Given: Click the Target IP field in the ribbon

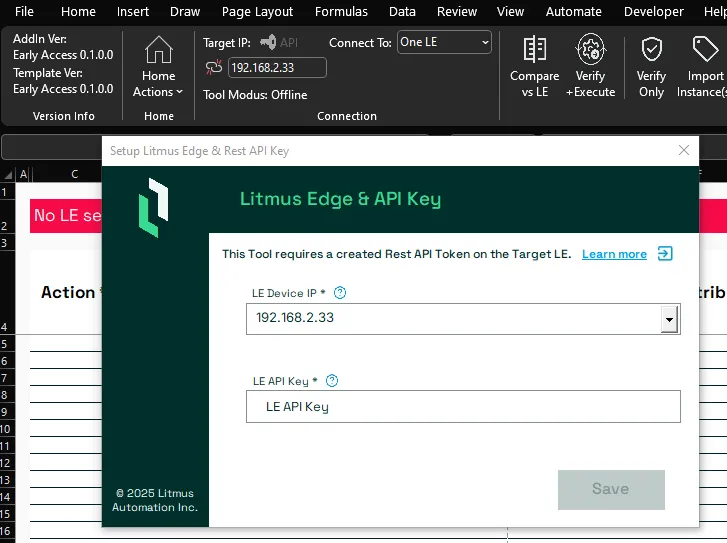Looking at the screenshot, I should [277, 68].
